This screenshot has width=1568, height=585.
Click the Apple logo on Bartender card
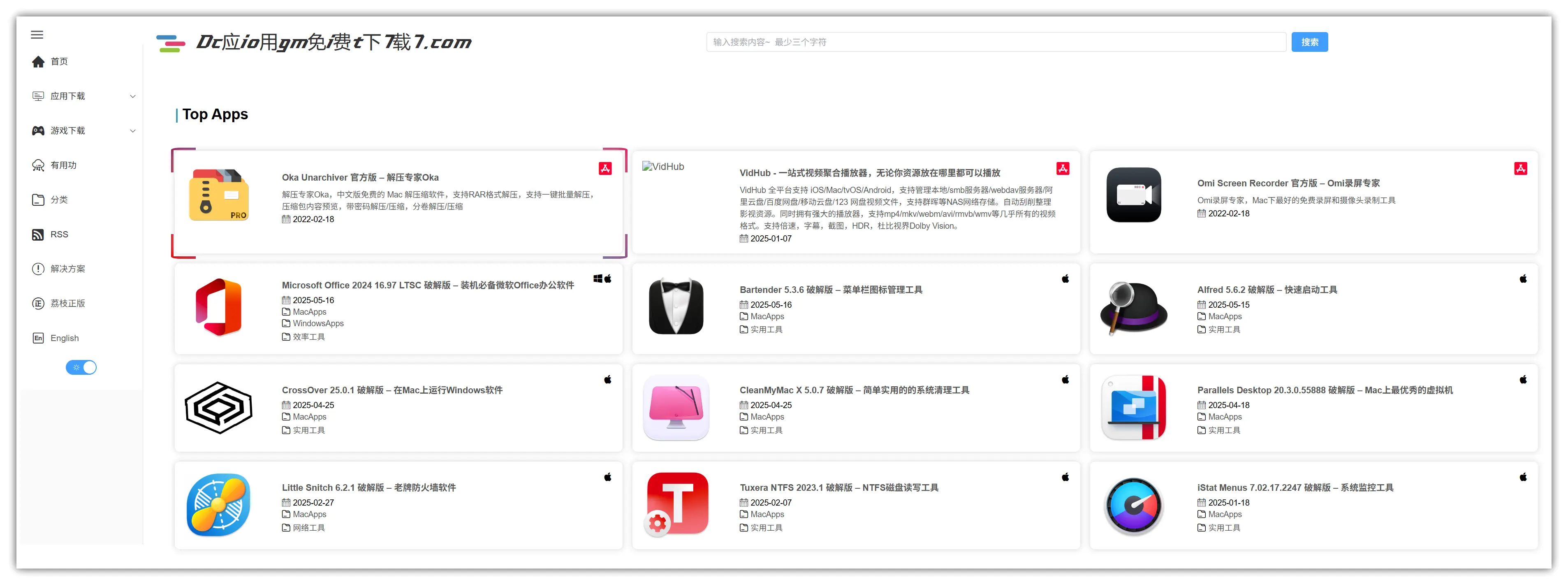click(1065, 279)
